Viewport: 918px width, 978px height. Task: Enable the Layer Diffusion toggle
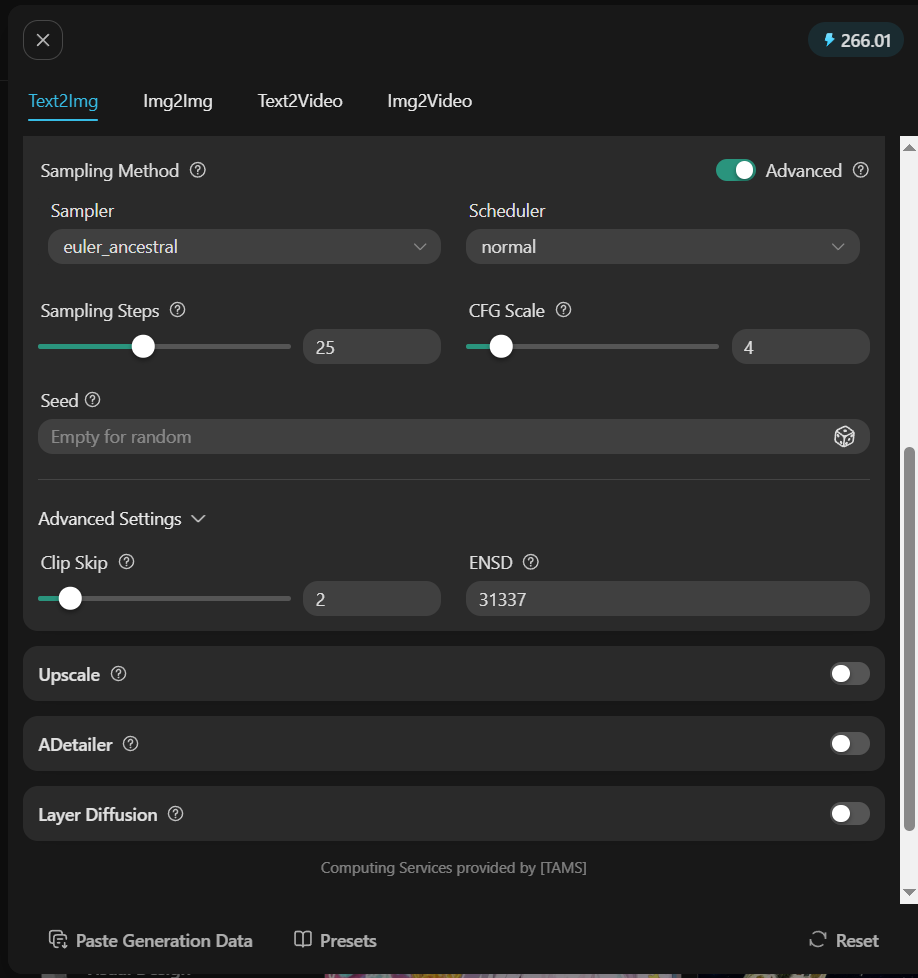(x=850, y=813)
